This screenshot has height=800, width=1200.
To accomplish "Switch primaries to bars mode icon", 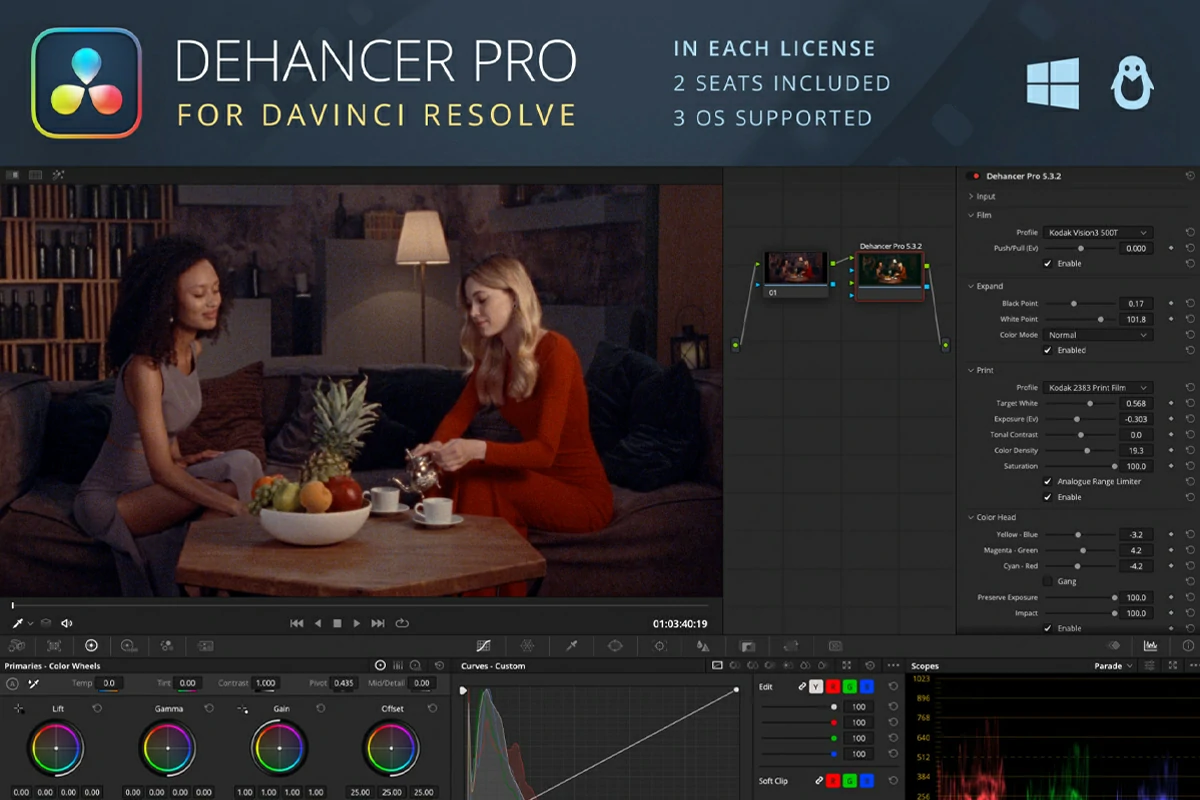I will pos(397,666).
